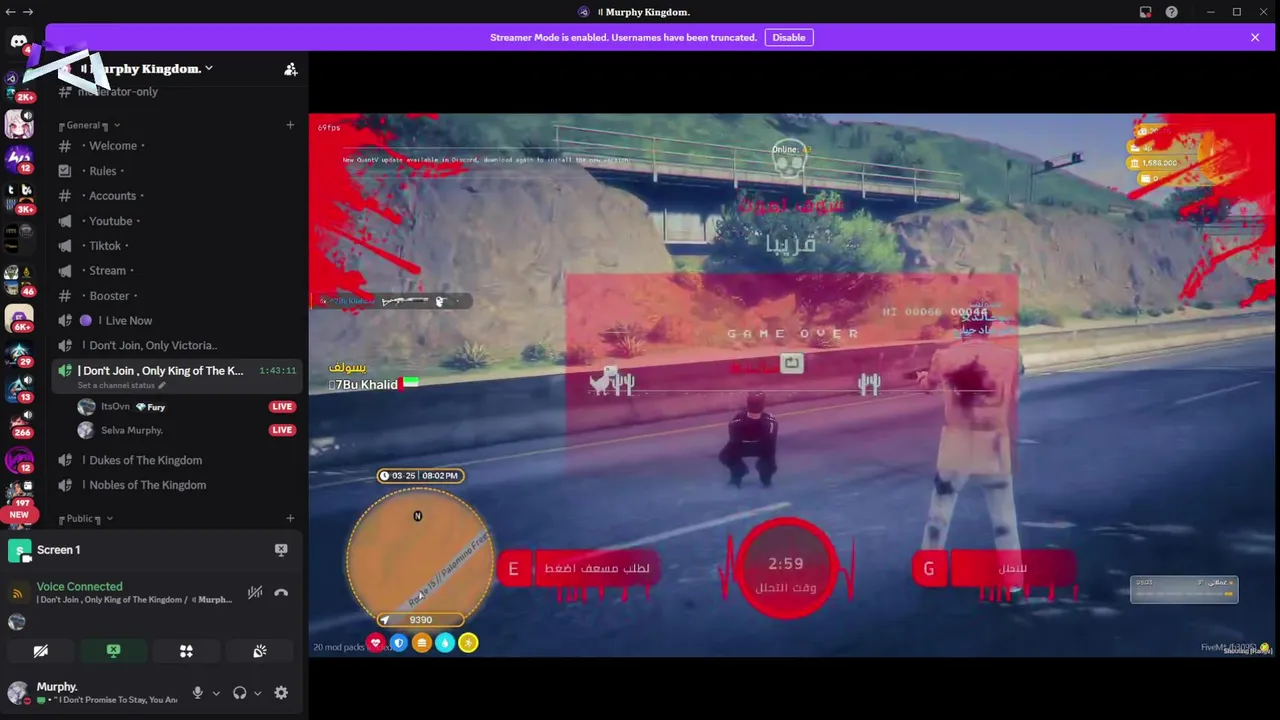Open the Tiktok announcement channel
Screen dimensions: 1280x720
click(x=176, y=246)
